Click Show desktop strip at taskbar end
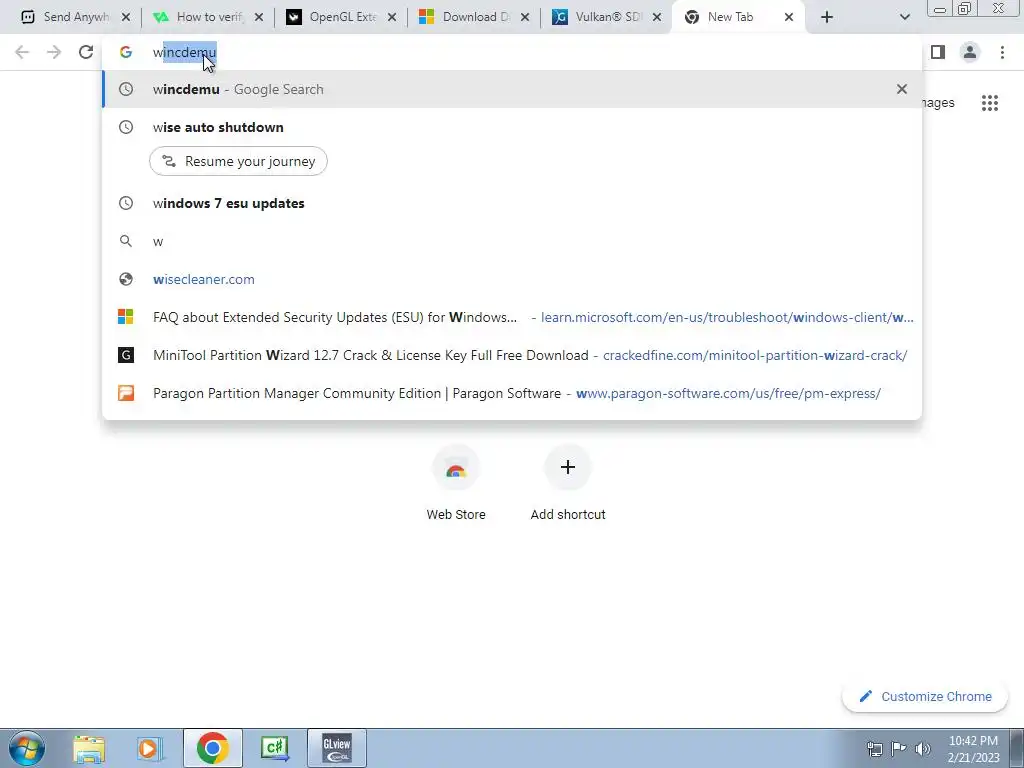1024x768 pixels. coord(1017,748)
